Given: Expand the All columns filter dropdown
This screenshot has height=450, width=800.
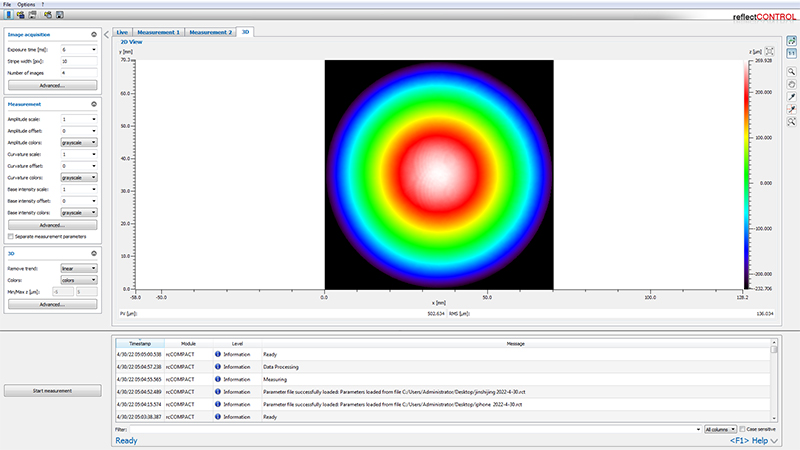Looking at the screenshot, I should coord(720,428).
